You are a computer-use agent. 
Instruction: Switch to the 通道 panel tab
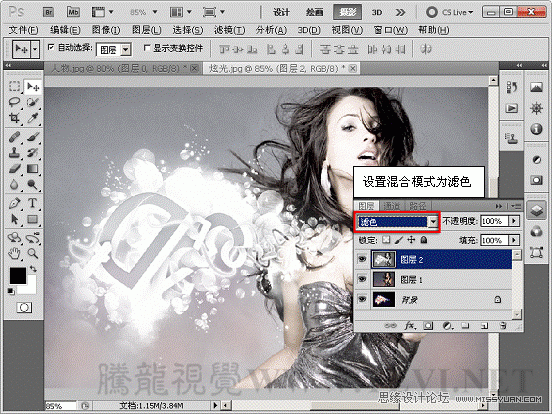click(x=391, y=206)
